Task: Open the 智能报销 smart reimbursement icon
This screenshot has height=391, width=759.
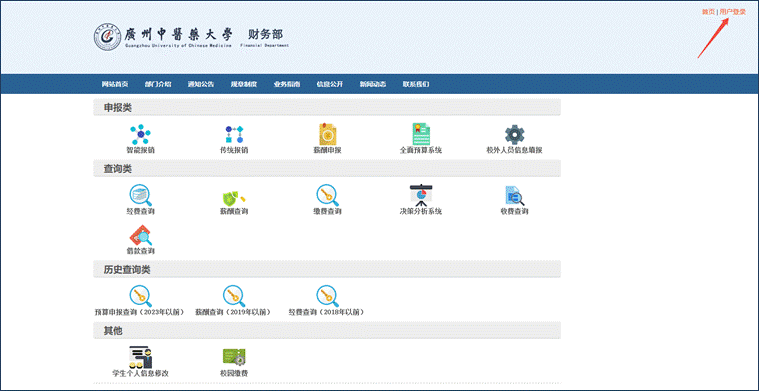Action: 140,134
